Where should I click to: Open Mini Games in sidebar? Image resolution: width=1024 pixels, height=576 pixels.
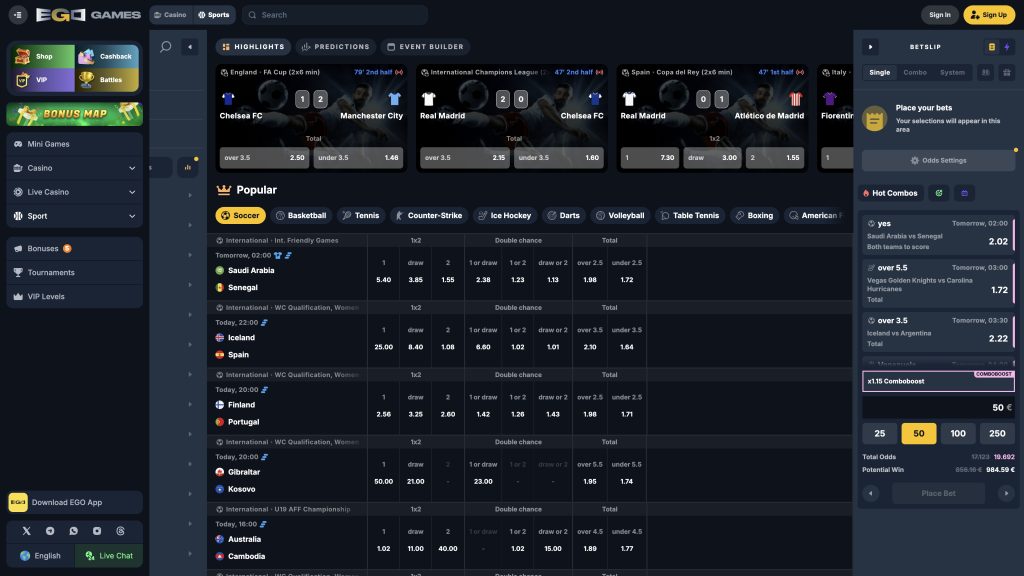(74, 144)
